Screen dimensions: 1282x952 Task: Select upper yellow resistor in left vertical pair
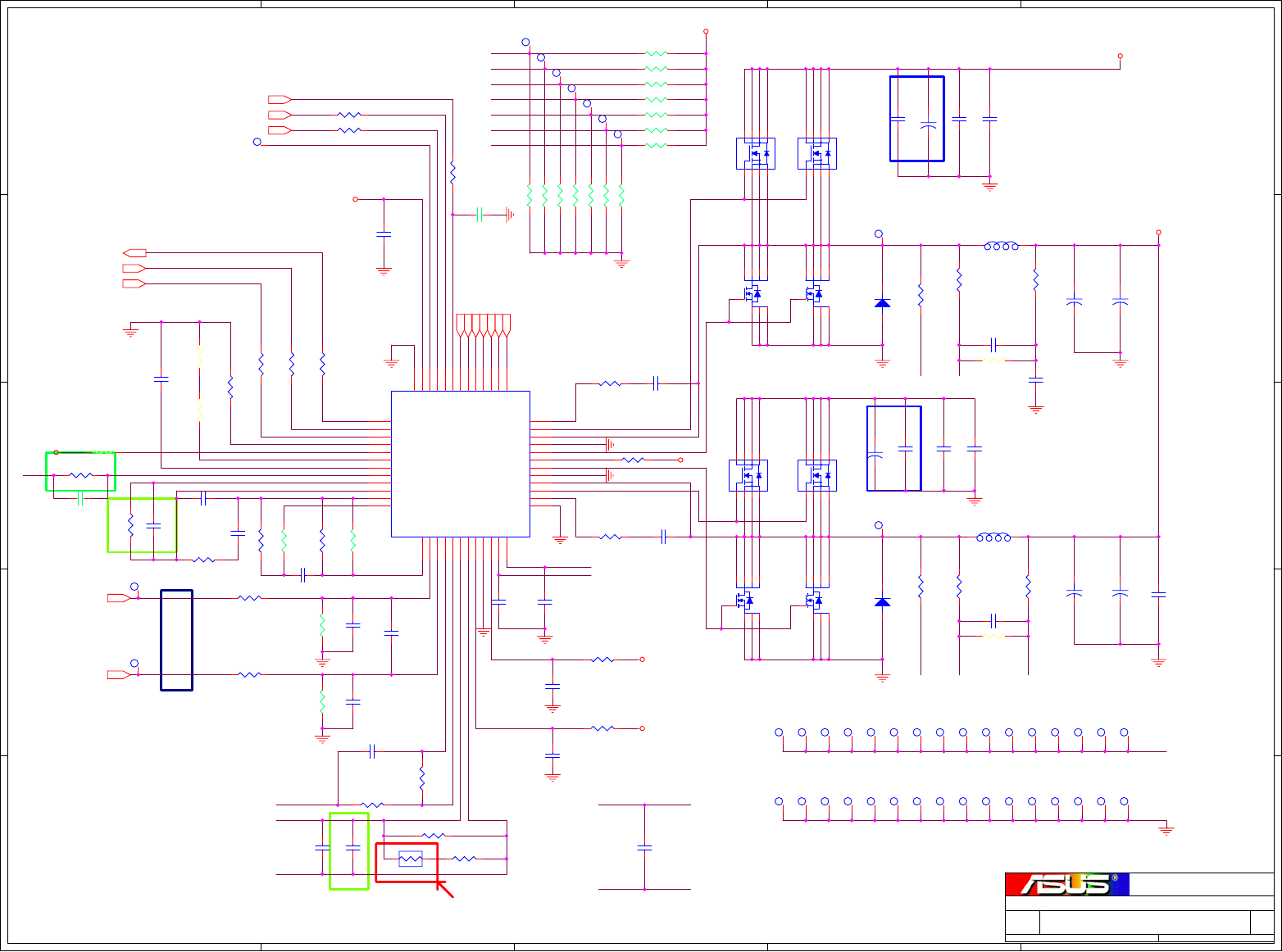[x=199, y=357]
